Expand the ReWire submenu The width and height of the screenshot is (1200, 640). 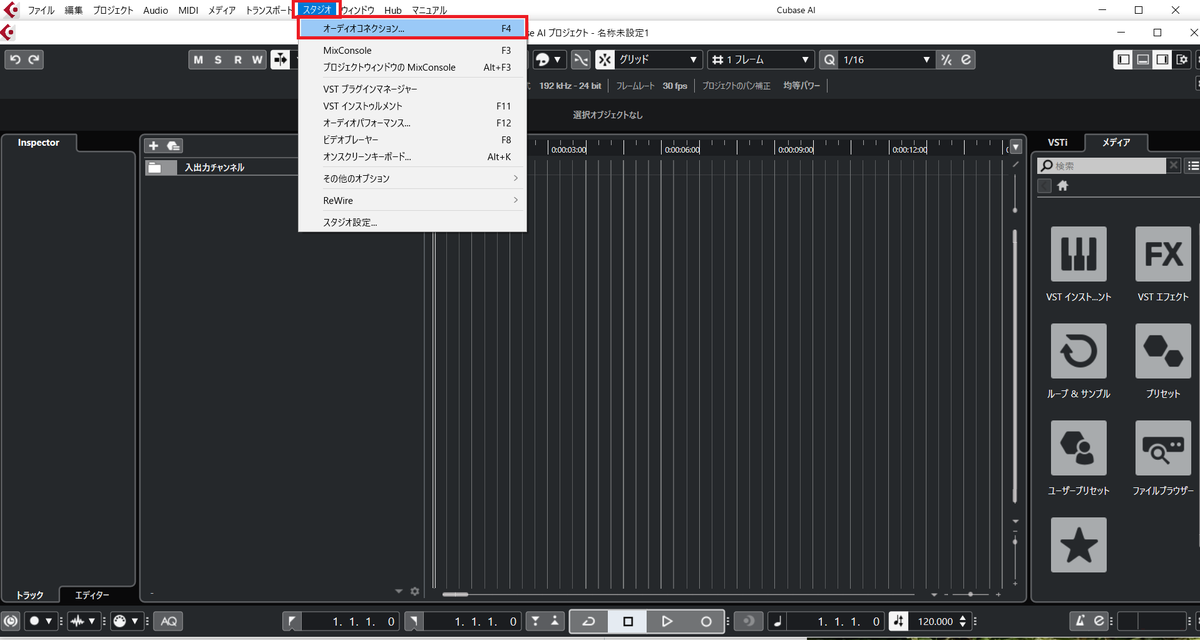[x=412, y=200]
